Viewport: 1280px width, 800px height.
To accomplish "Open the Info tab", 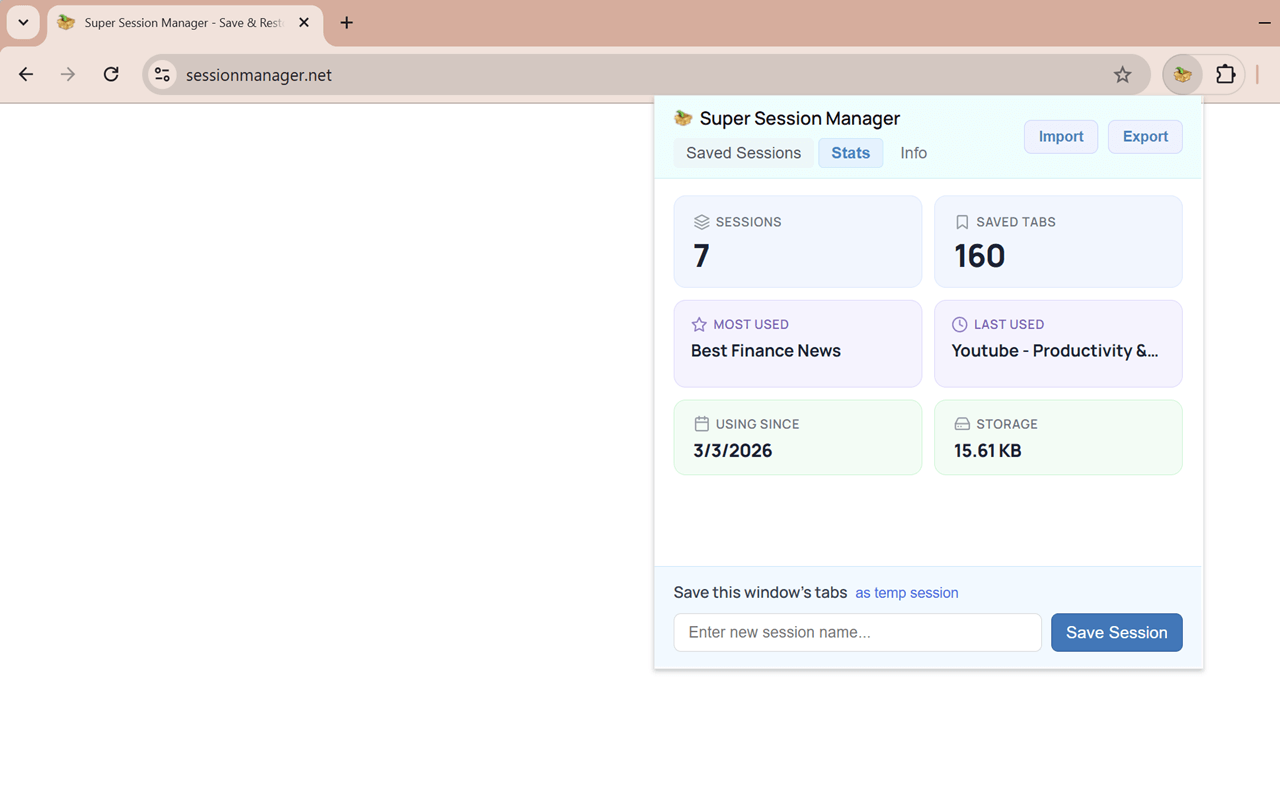I will (x=913, y=153).
